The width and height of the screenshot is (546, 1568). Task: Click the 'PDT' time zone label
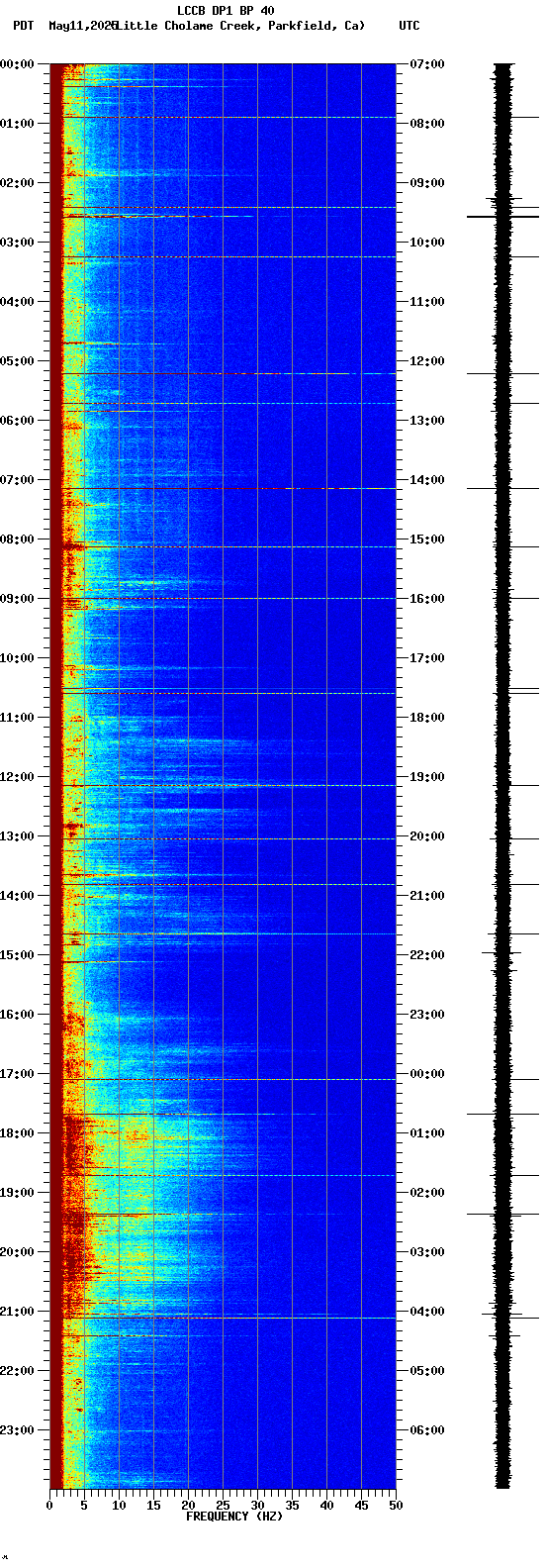[x=23, y=26]
